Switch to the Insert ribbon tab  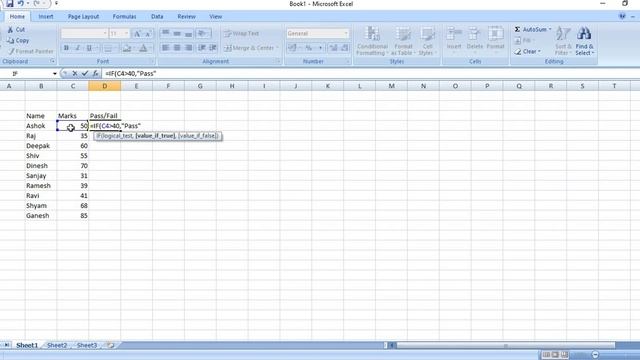click(46, 17)
